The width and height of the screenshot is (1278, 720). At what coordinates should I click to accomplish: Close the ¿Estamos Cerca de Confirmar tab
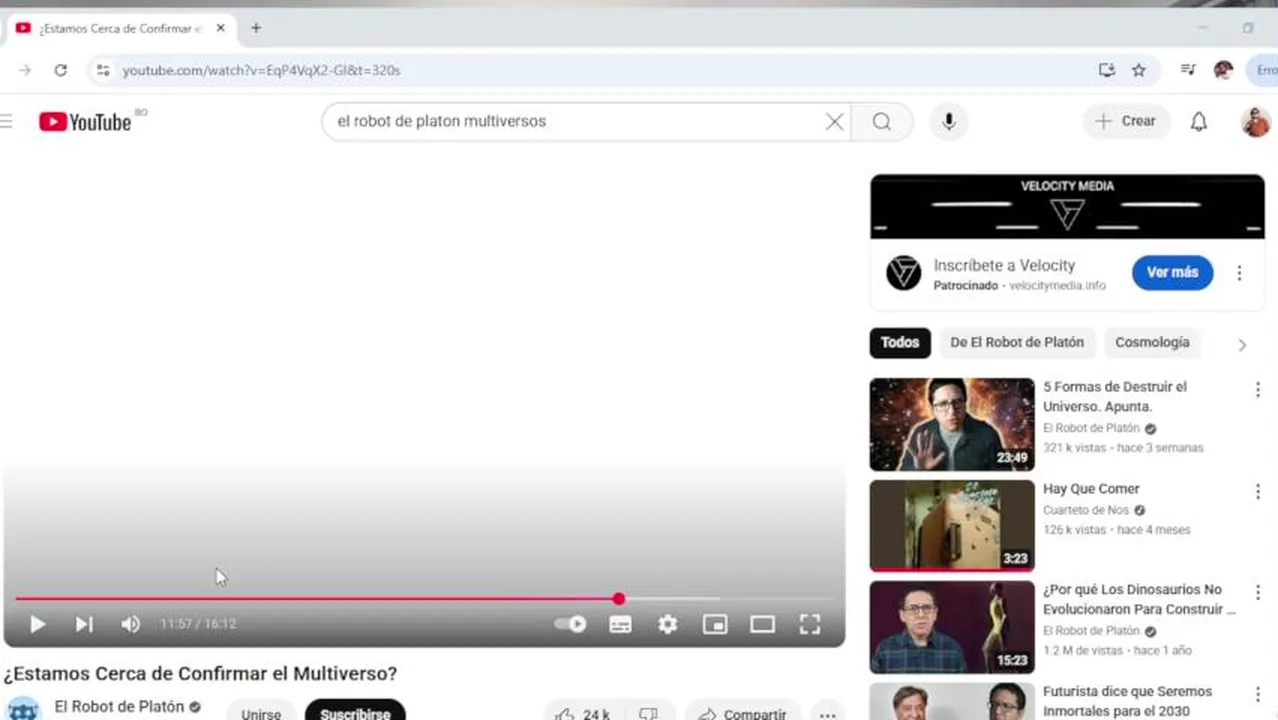221,28
